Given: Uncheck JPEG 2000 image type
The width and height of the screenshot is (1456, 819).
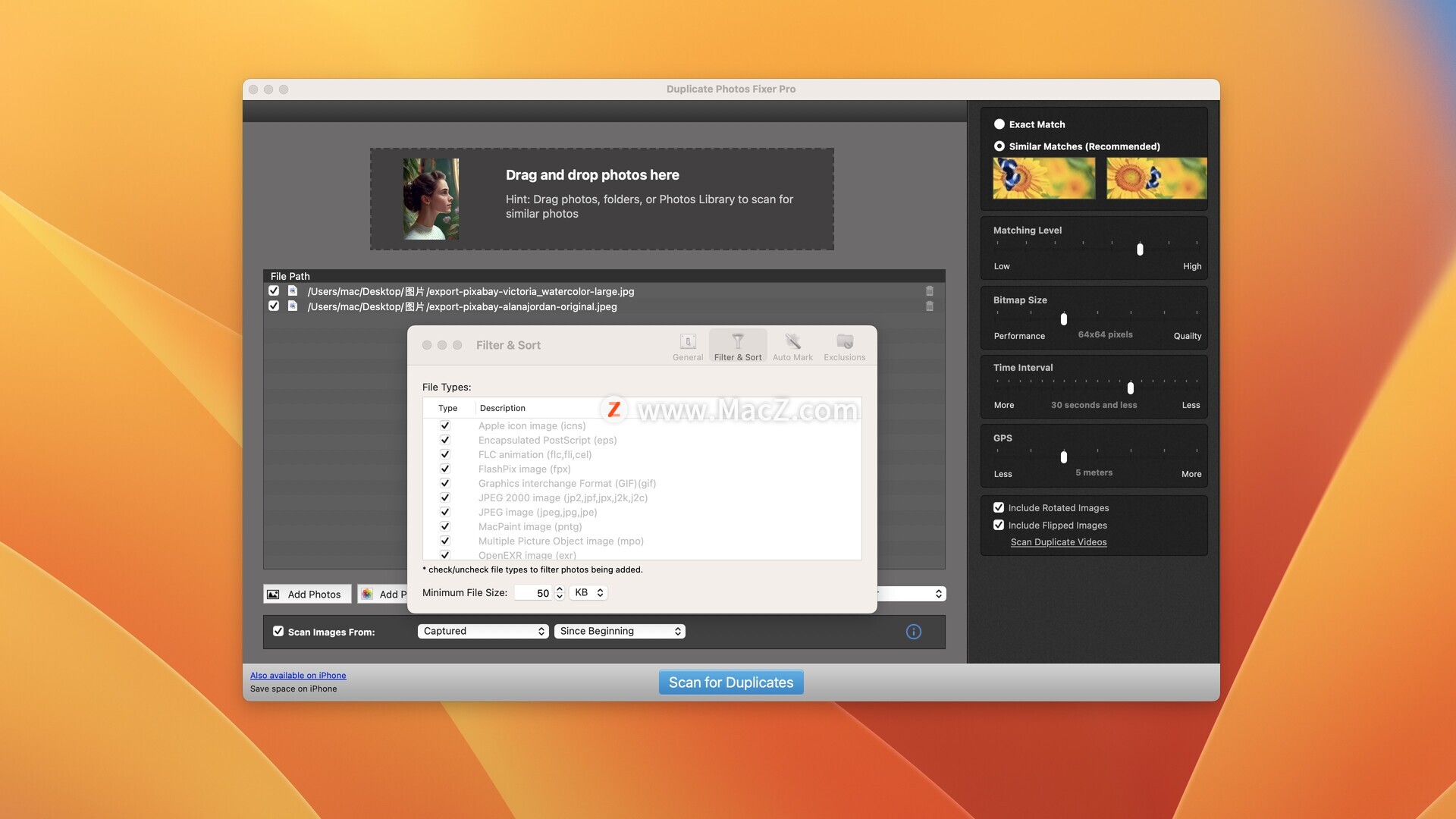Looking at the screenshot, I should [x=445, y=498].
